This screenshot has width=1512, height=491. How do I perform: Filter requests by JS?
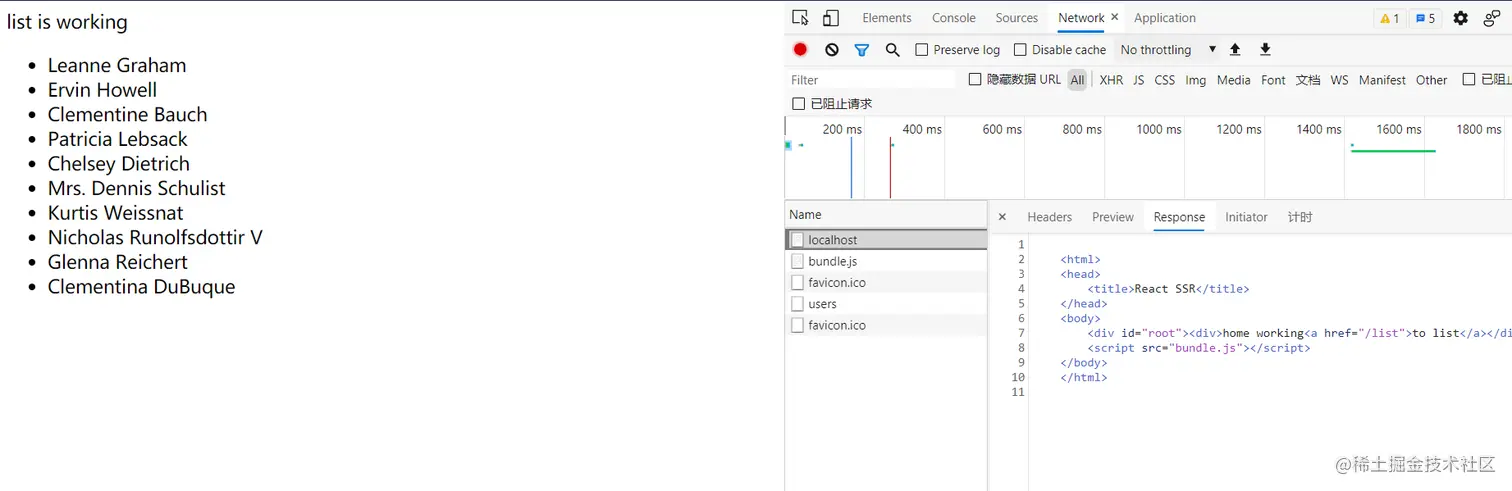(x=1138, y=80)
